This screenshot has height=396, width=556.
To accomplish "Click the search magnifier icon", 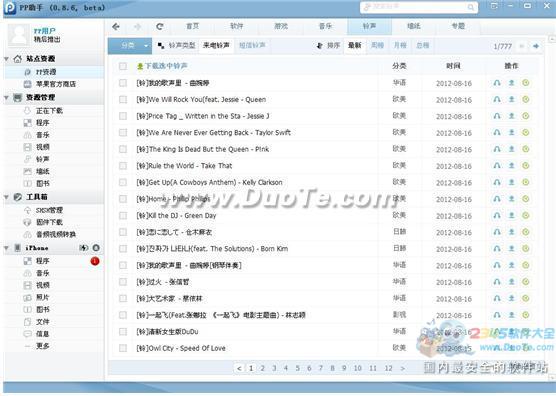I will (x=471, y=7).
